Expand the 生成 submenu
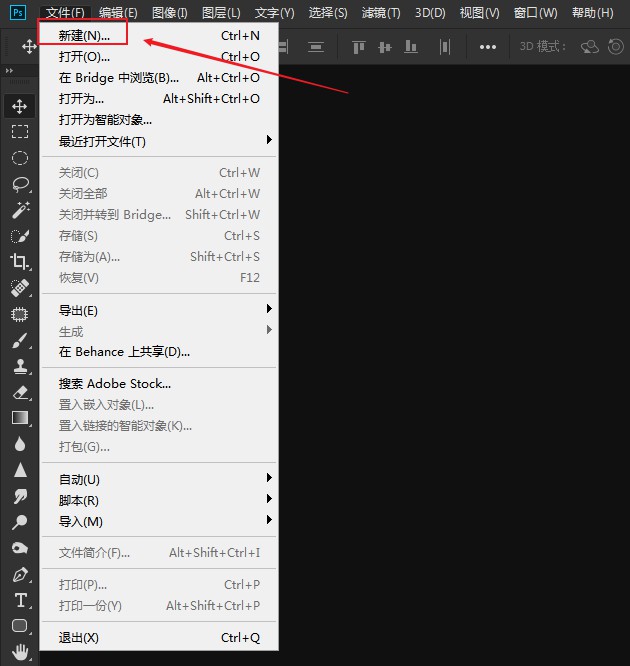630x666 pixels. (x=159, y=331)
